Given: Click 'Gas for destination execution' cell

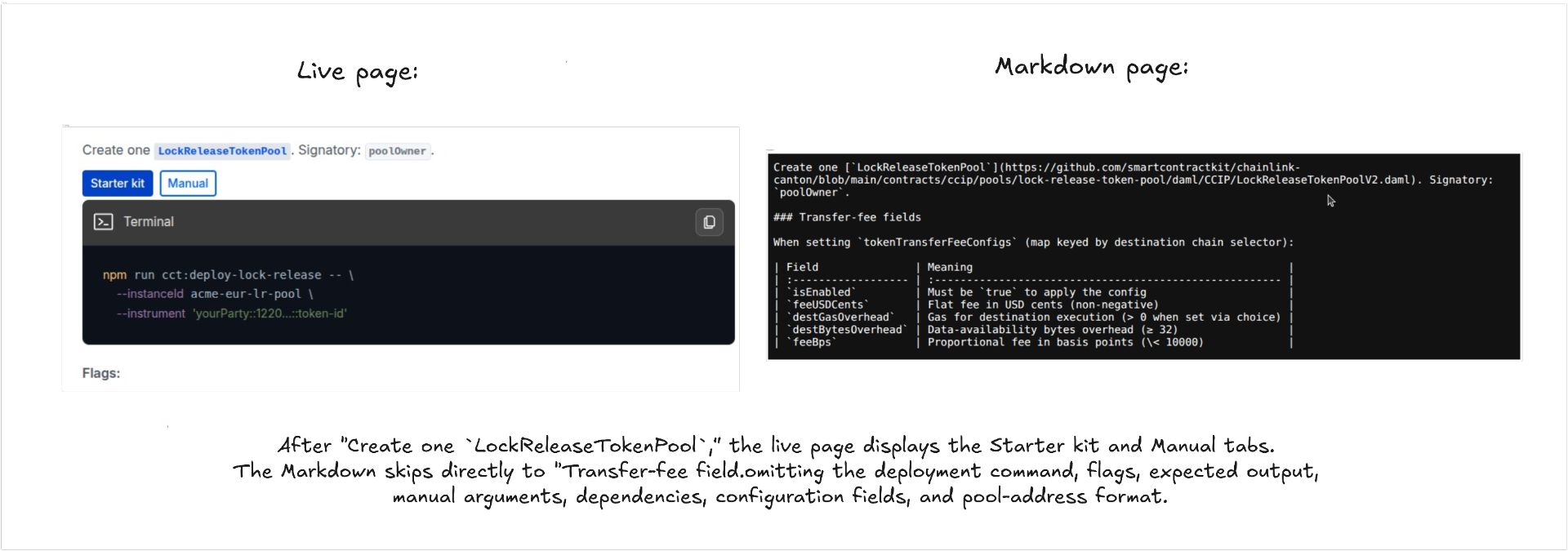Looking at the screenshot, I should (x=1103, y=318).
